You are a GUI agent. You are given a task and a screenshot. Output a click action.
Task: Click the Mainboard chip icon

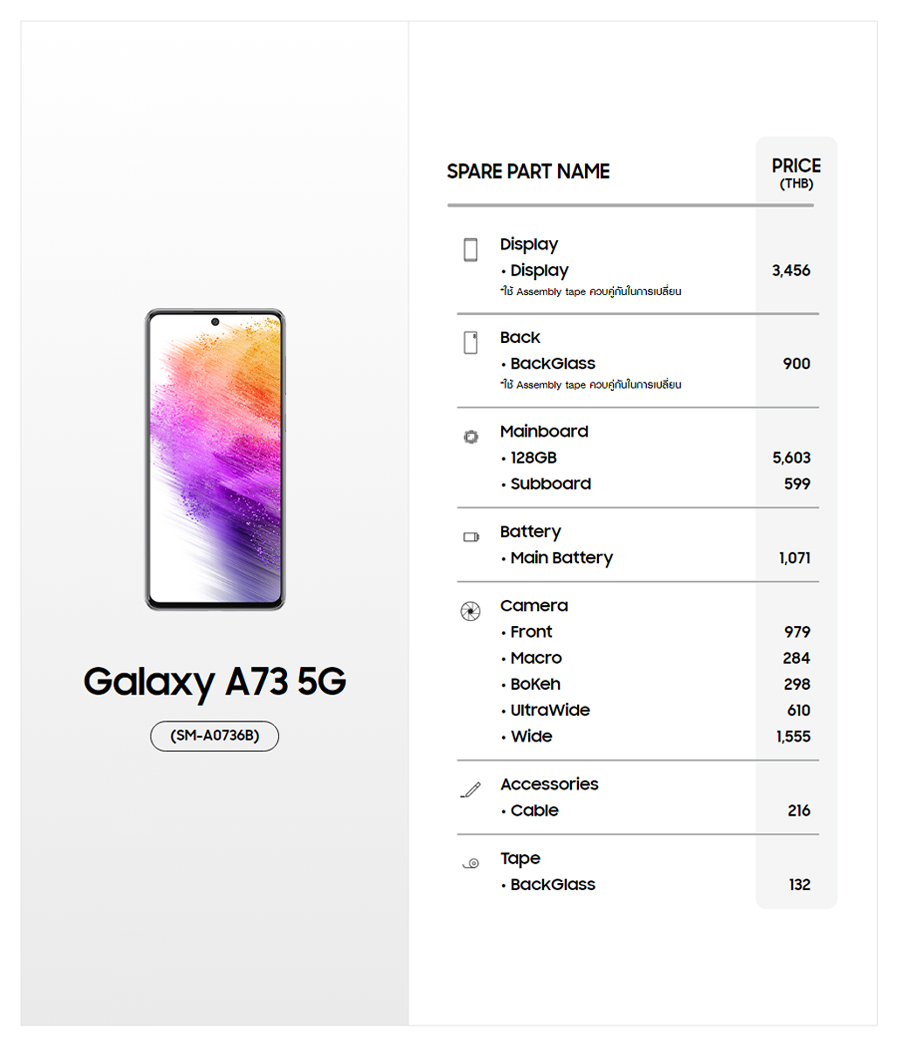471,437
